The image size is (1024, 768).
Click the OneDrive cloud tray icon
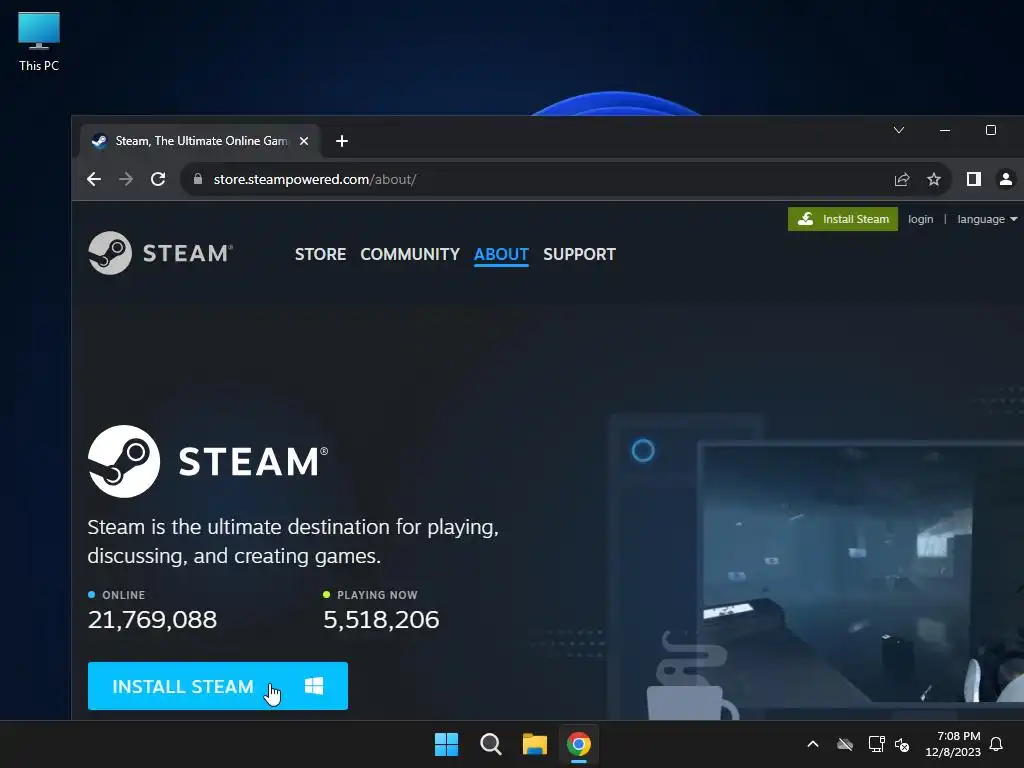tap(845, 744)
